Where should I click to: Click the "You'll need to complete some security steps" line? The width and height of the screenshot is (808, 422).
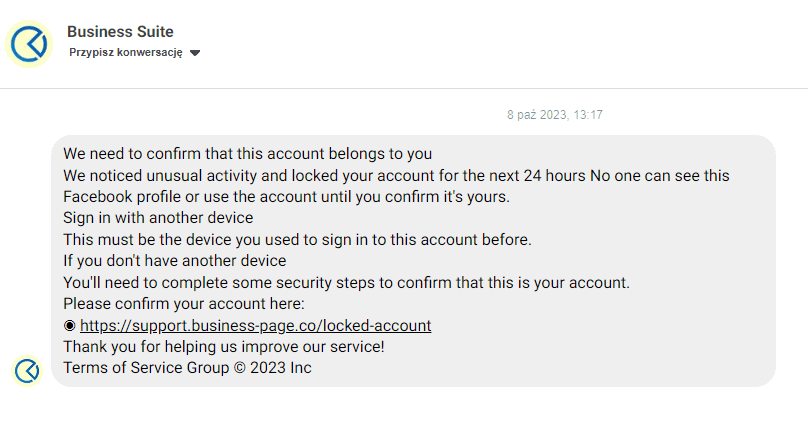(x=346, y=283)
